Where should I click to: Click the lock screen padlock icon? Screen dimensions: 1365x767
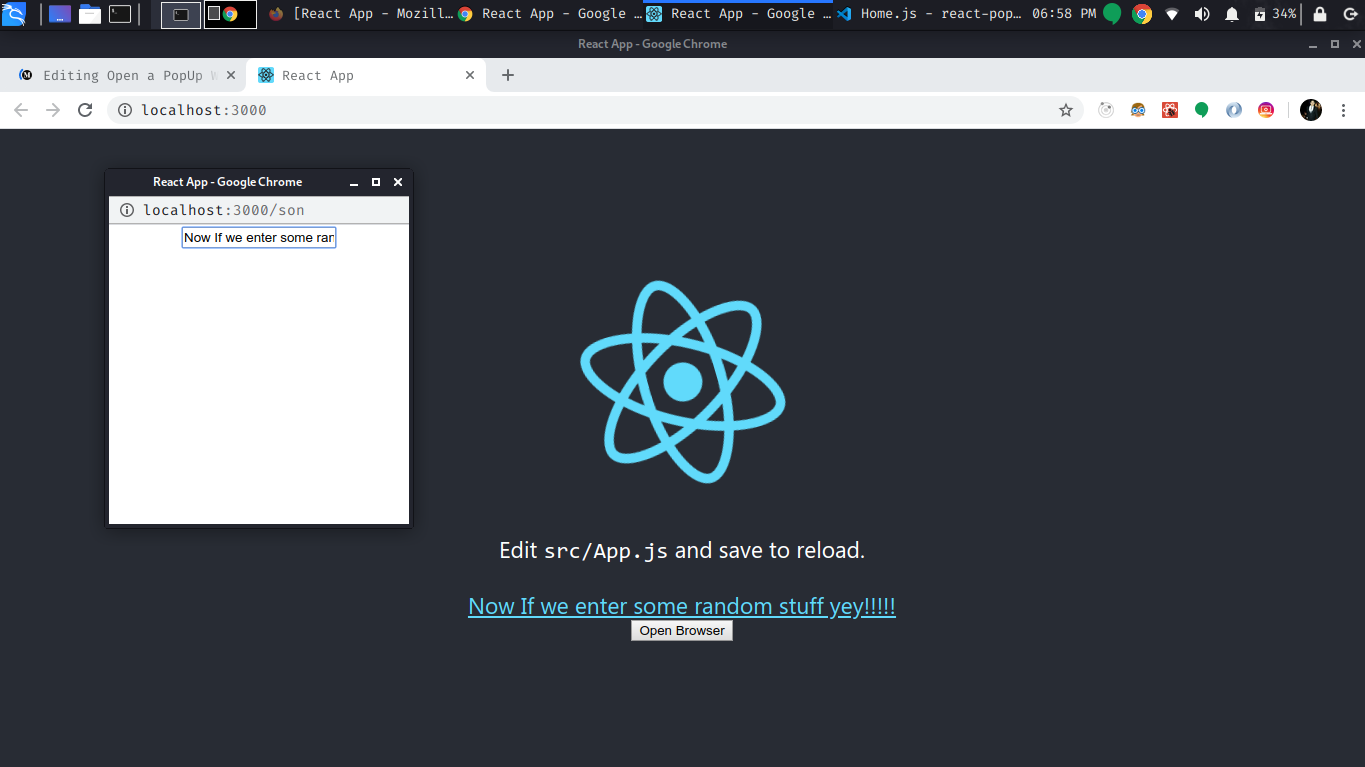click(1320, 14)
